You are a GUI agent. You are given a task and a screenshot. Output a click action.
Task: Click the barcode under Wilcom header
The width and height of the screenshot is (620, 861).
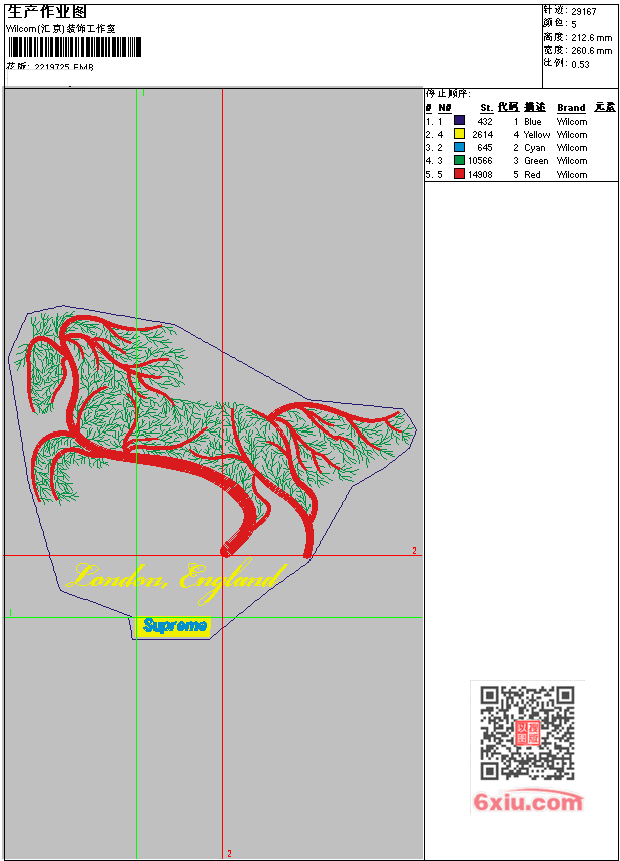click(x=75, y=47)
